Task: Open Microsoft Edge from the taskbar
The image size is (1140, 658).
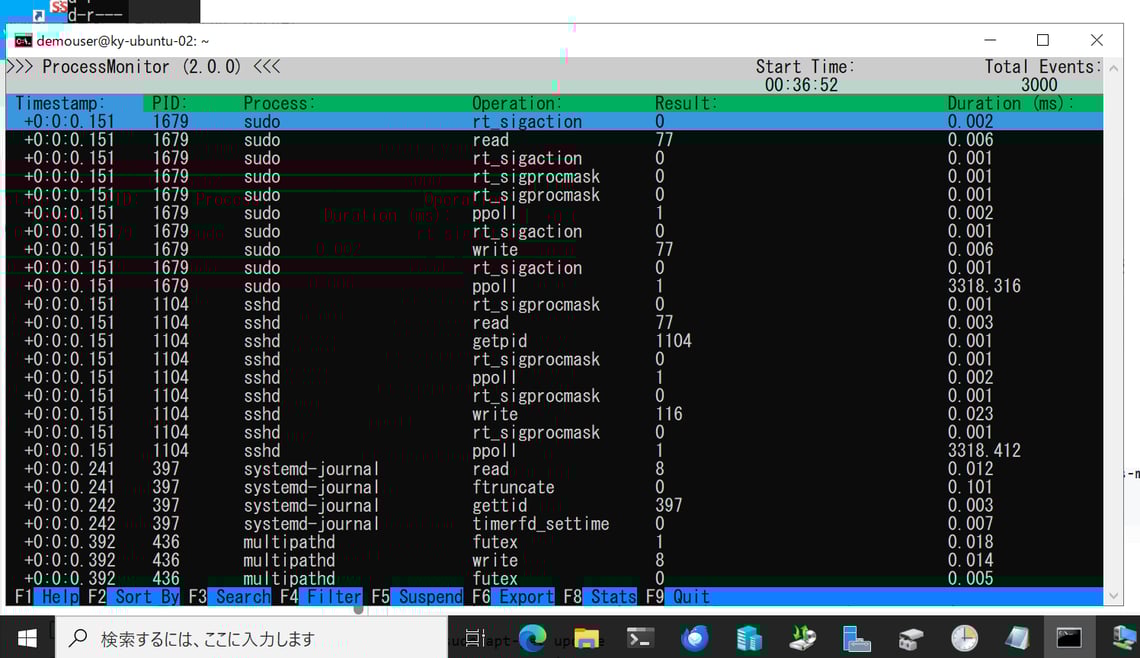Action: tap(532, 637)
